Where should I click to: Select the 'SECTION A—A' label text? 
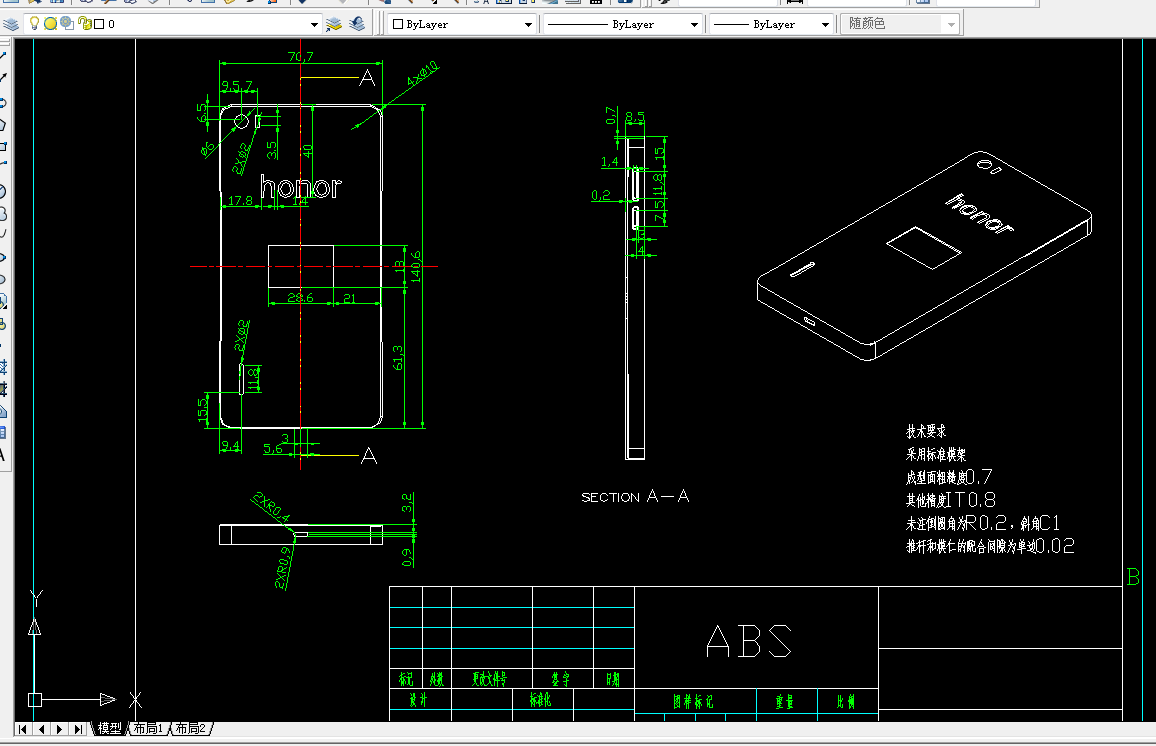(x=636, y=497)
